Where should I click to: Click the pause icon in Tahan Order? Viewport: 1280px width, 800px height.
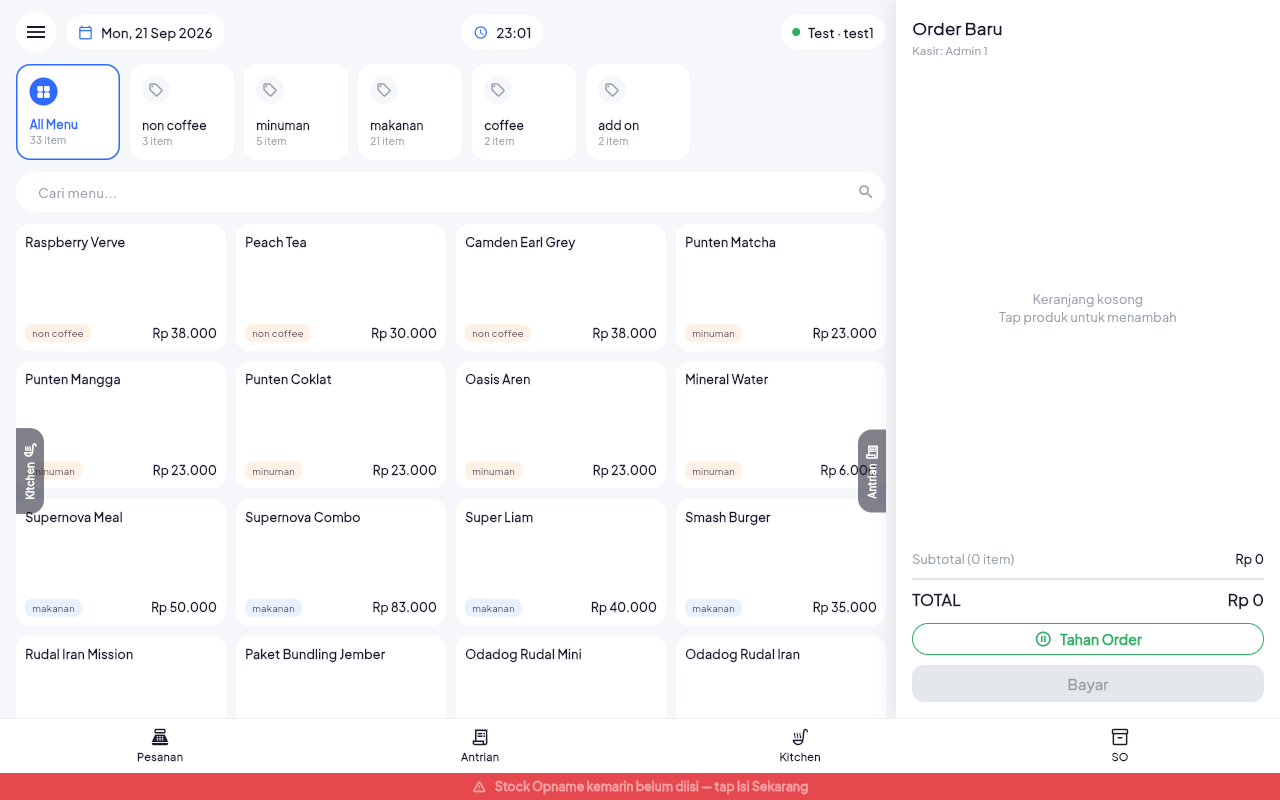coord(1043,639)
